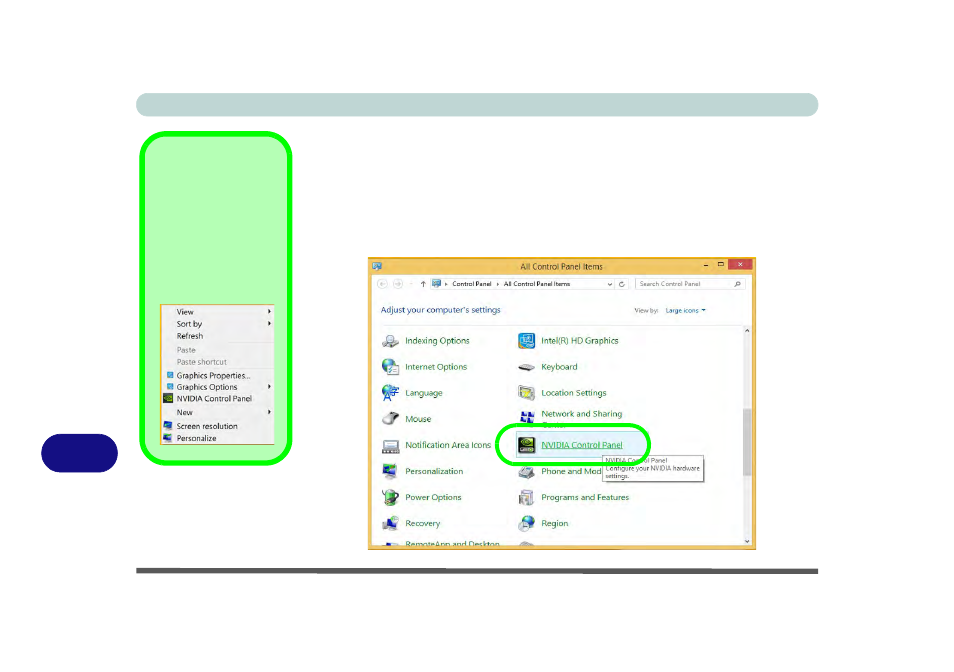The image size is (954, 672).
Task: Click the Internet Options globe icon
Action: [390, 367]
